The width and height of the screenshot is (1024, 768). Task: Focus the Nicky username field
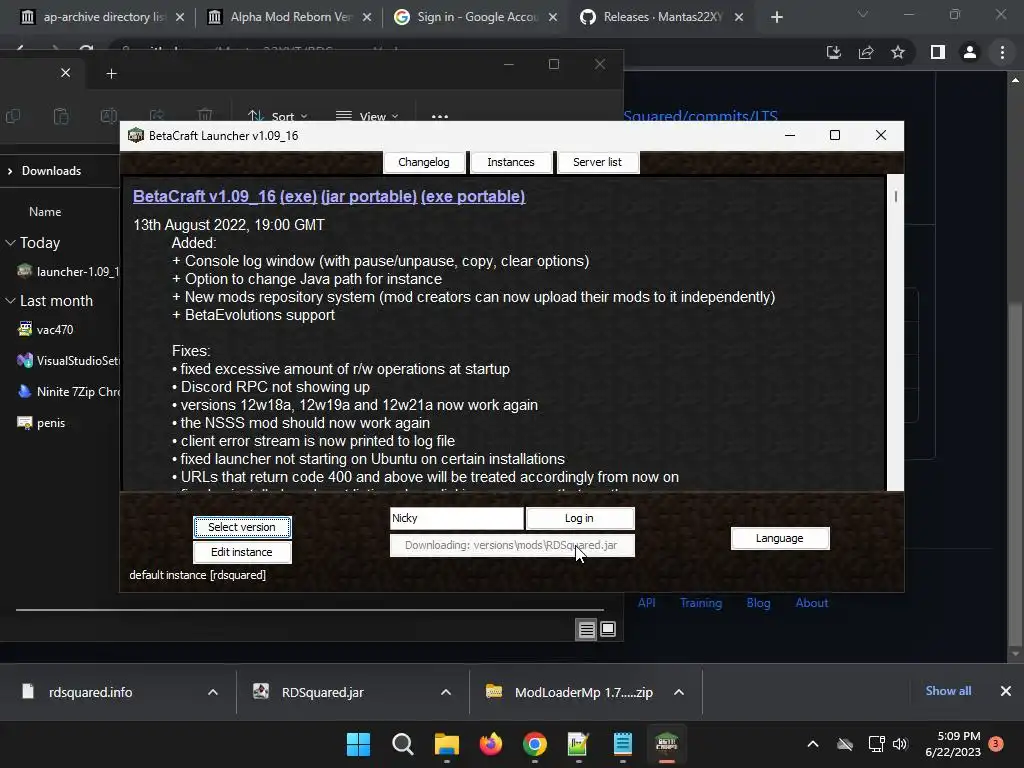click(456, 518)
